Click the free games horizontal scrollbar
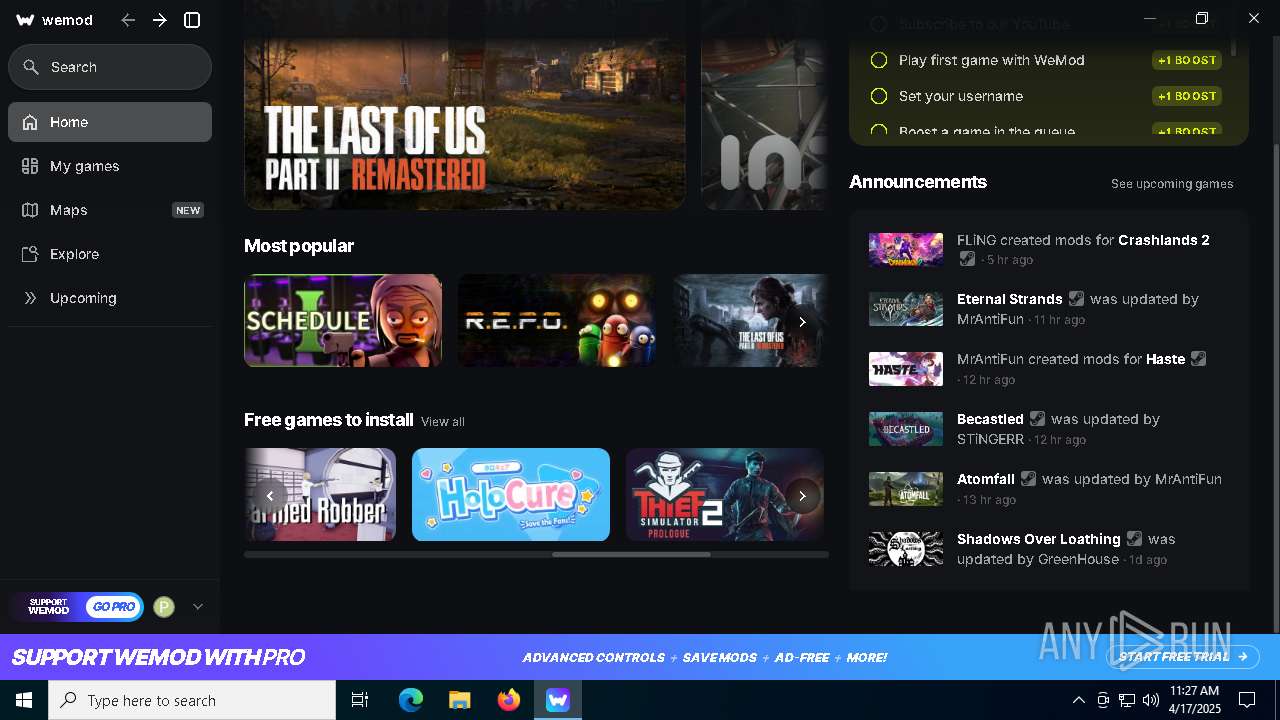This screenshot has width=1280, height=720. click(631, 554)
